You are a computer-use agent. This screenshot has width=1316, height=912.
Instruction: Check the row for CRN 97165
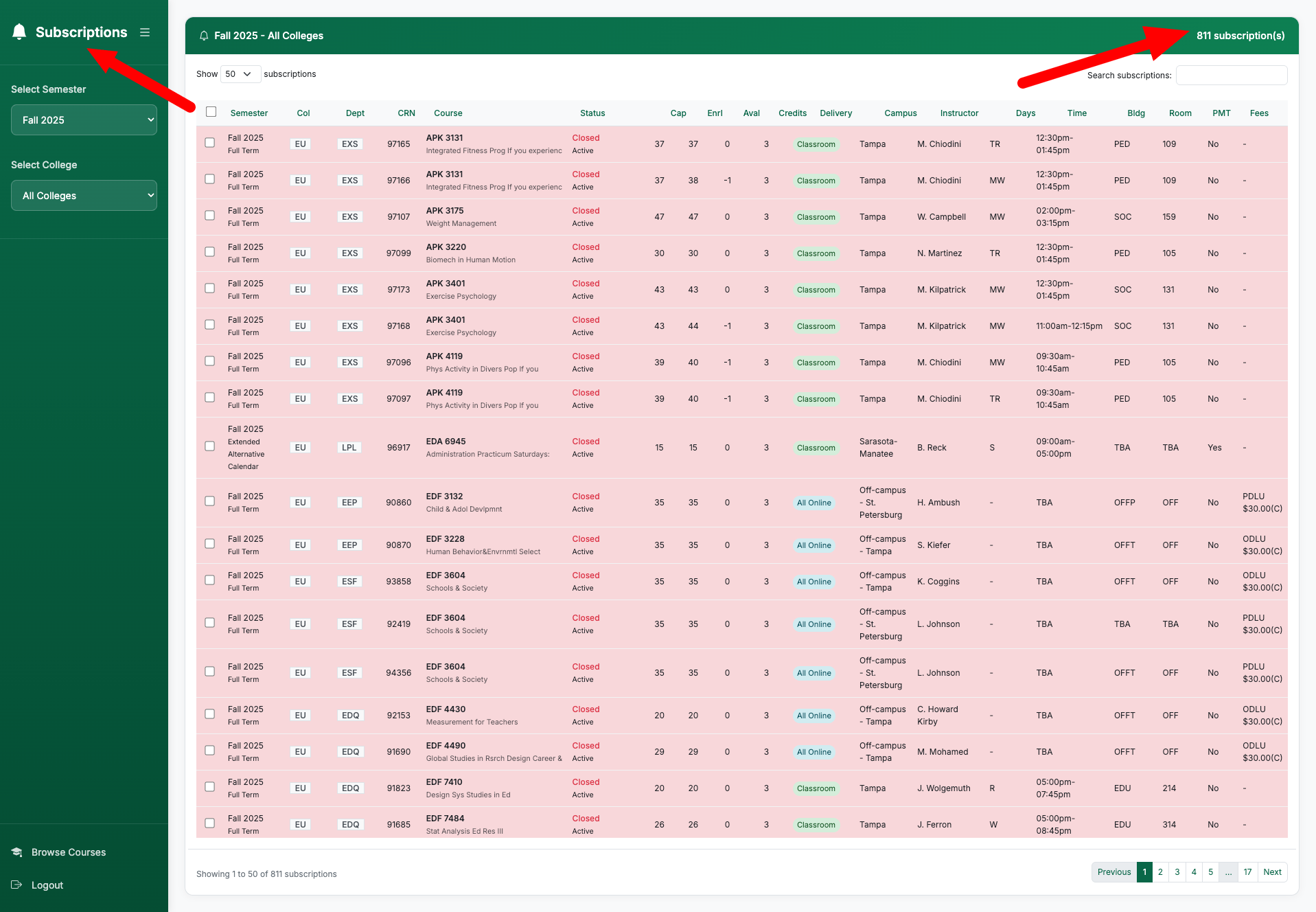210,143
